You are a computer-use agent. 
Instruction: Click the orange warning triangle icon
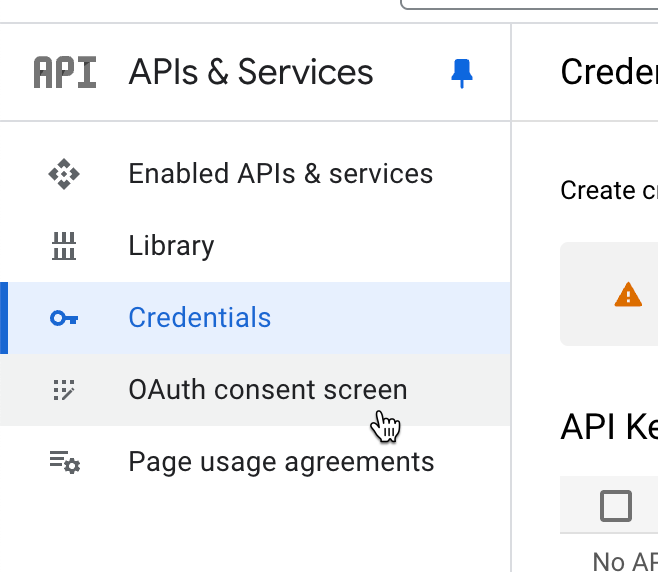[x=628, y=294]
